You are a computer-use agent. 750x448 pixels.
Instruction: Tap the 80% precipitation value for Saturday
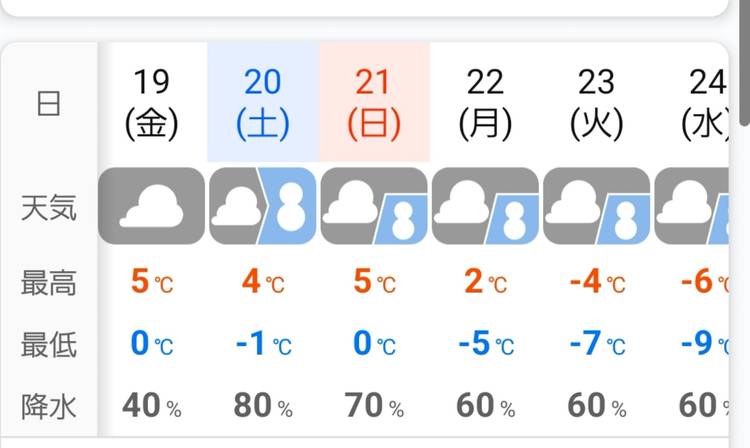(x=263, y=406)
